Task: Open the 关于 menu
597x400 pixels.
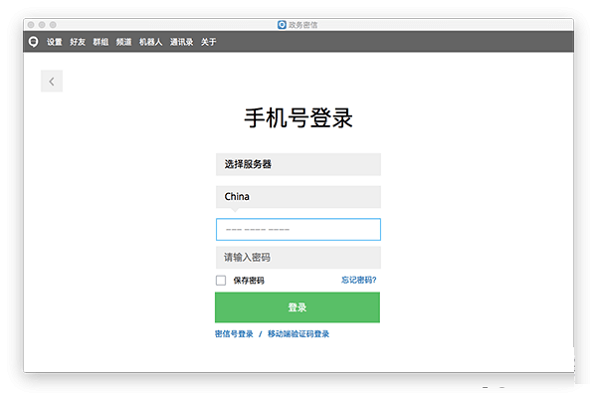Action: pyautogui.click(x=208, y=42)
